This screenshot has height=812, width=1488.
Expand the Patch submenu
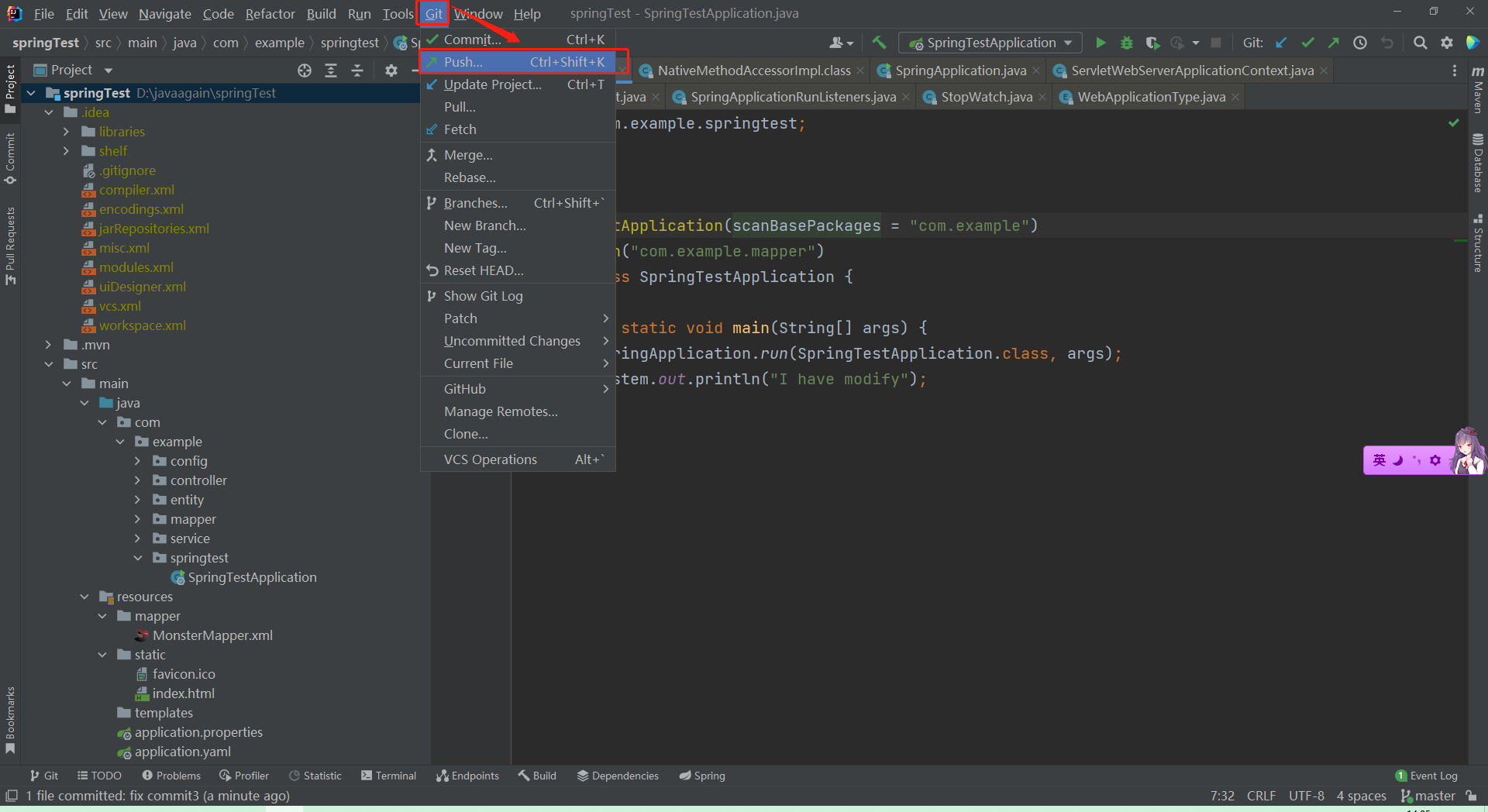coord(518,318)
